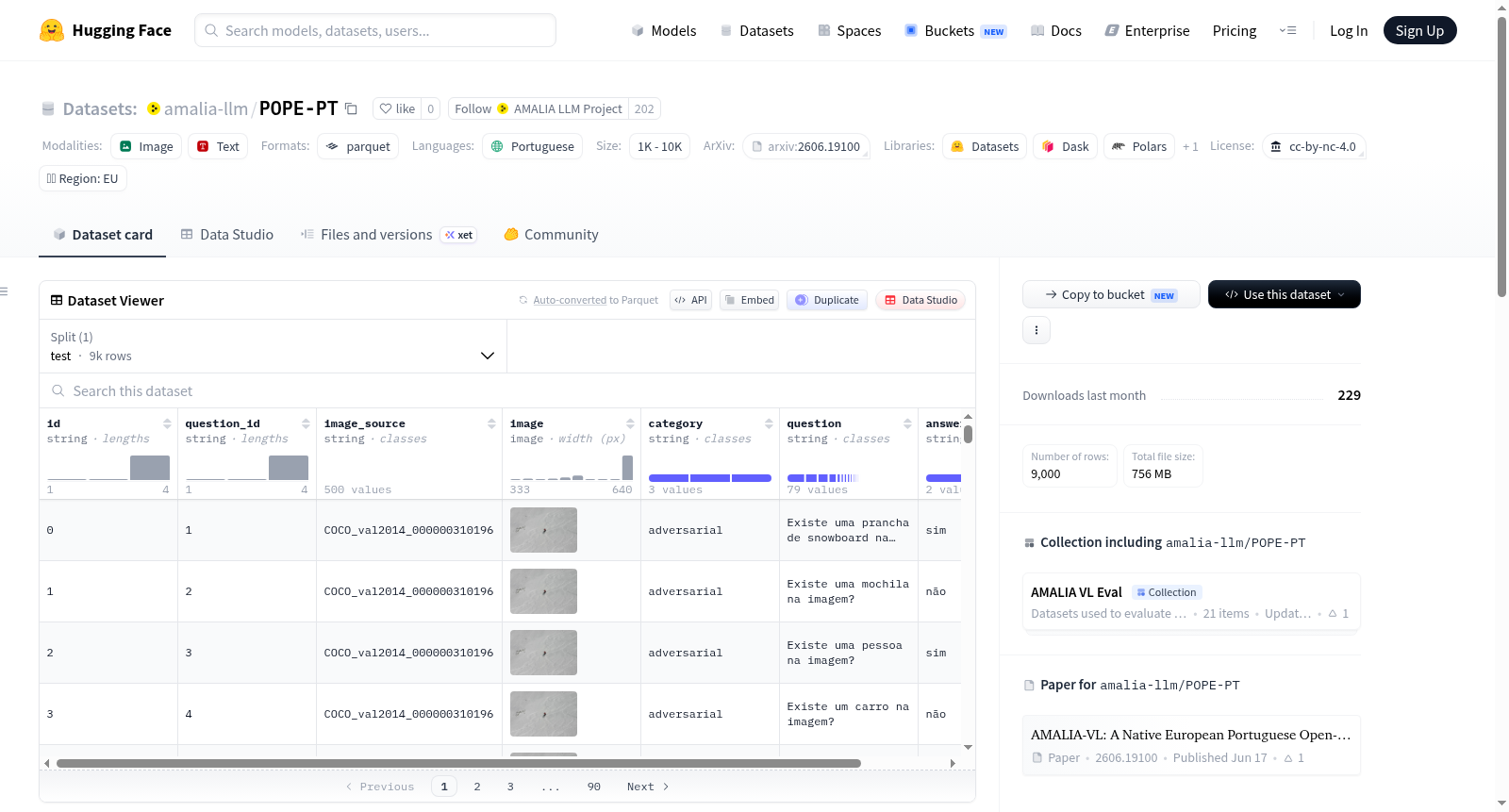The image size is (1509, 812).
Task: Sort the image column
Action: 630,423
